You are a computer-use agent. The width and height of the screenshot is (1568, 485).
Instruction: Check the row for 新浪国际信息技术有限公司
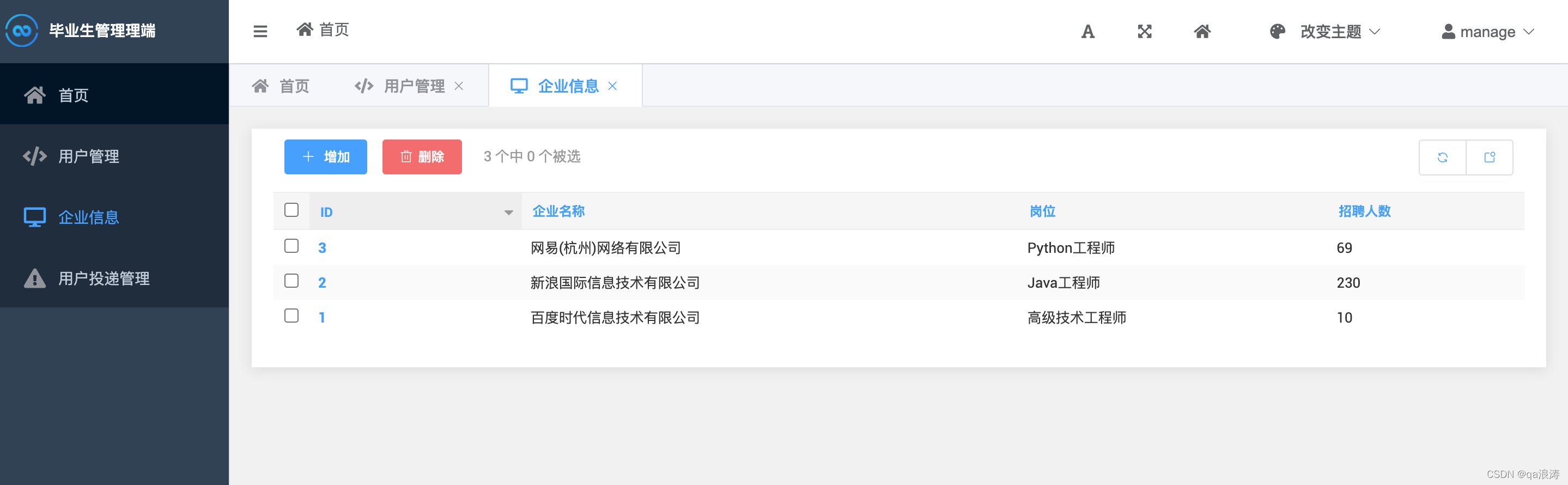coord(291,281)
